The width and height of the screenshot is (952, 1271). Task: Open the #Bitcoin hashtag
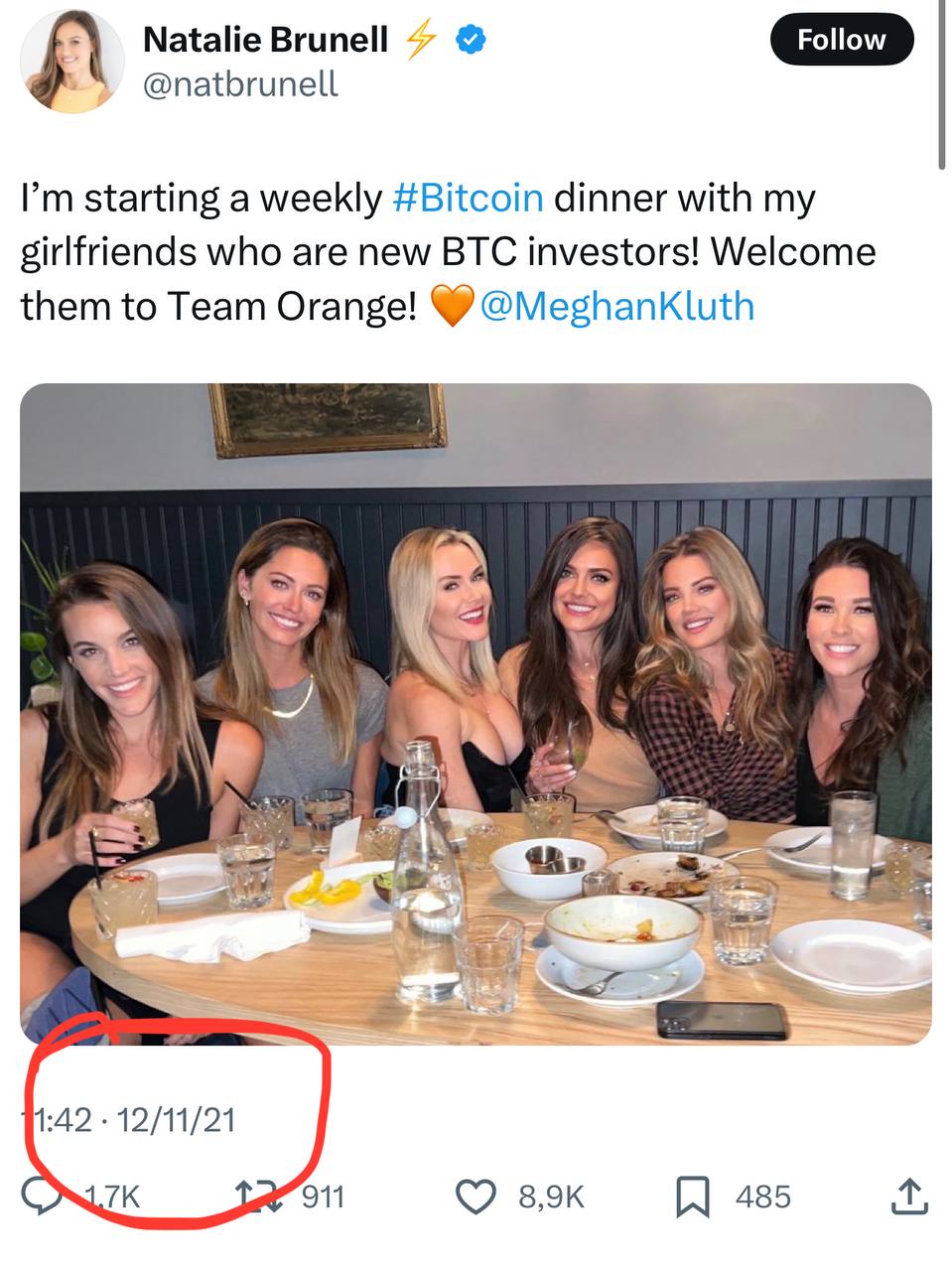468,198
